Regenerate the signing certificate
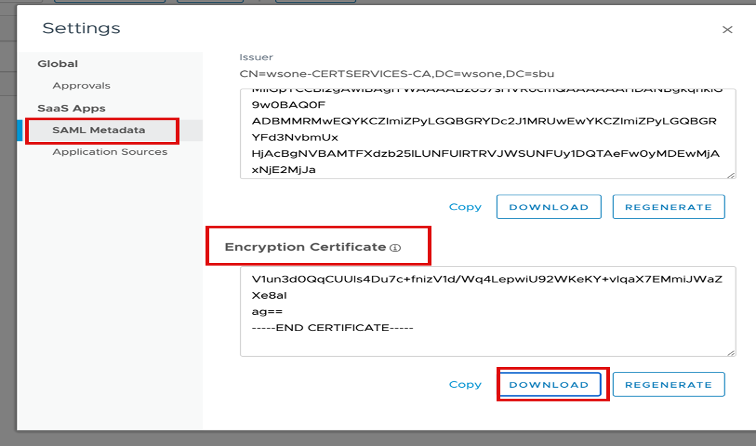This screenshot has height=446, width=756. 667,207
